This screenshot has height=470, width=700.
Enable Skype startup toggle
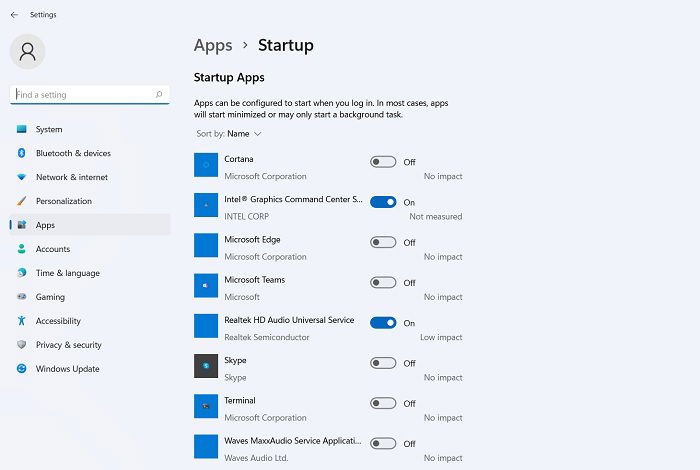tap(383, 363)
